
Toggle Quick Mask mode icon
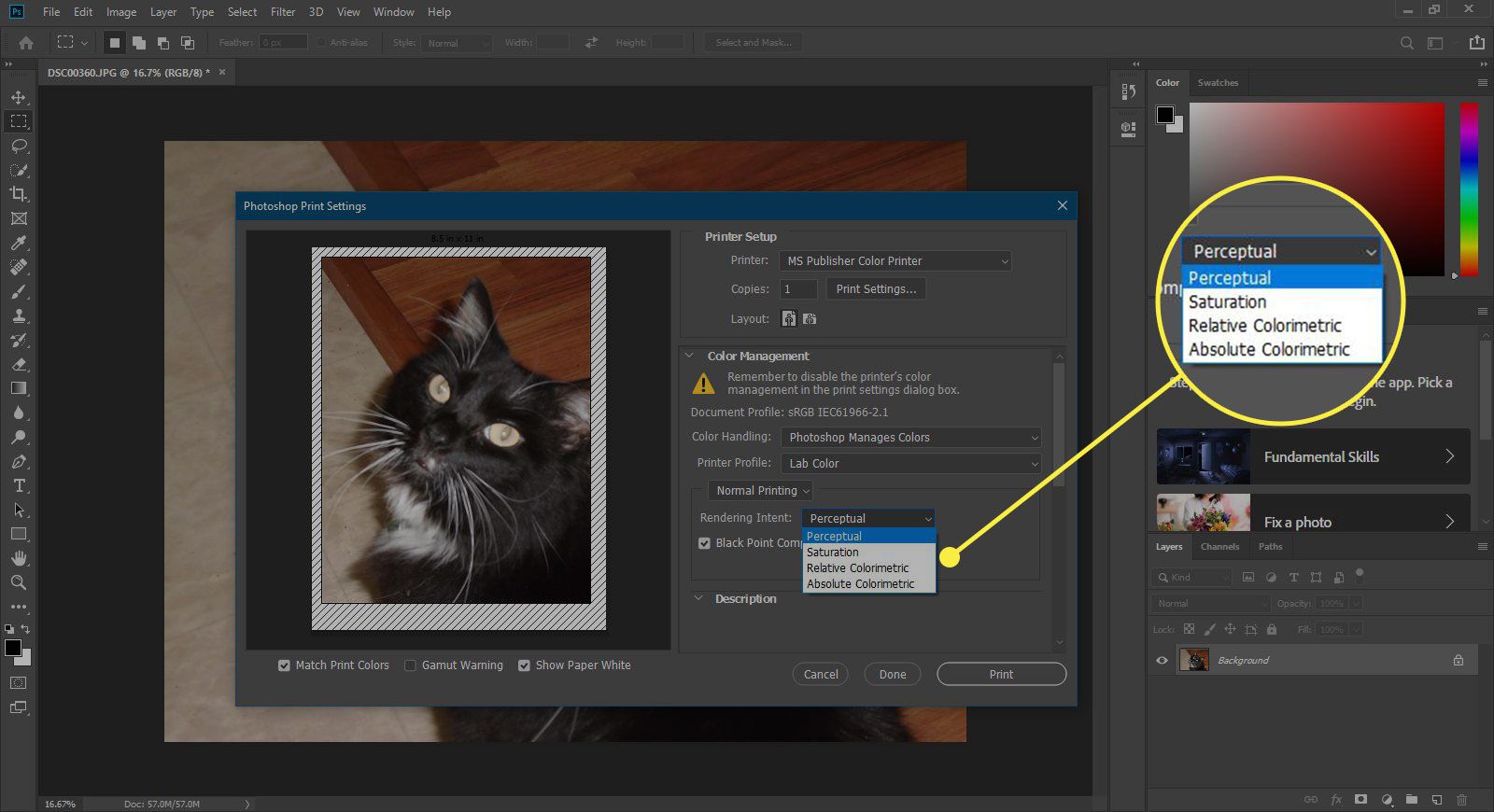click(19, 683)
